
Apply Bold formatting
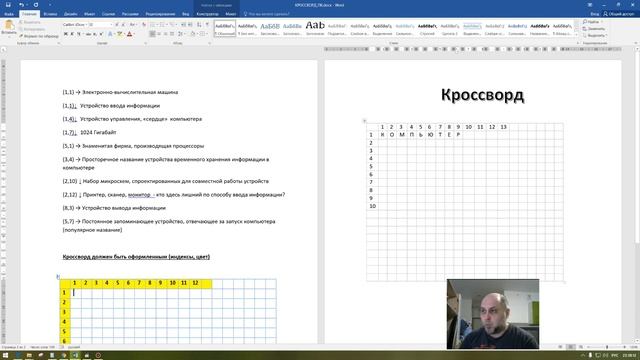66,34
